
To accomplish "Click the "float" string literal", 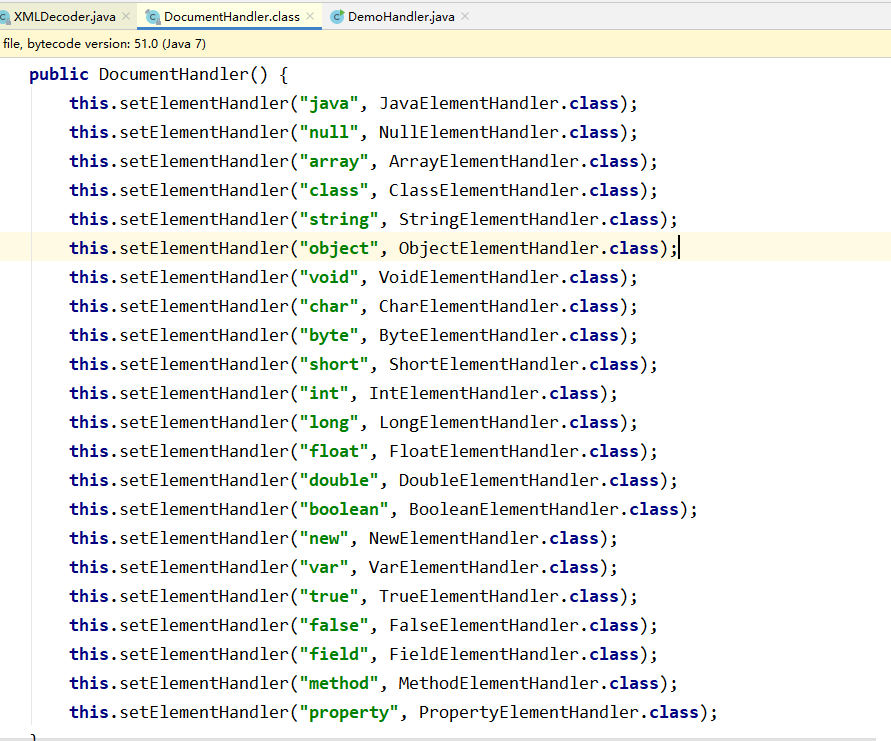I will [332, 451].
